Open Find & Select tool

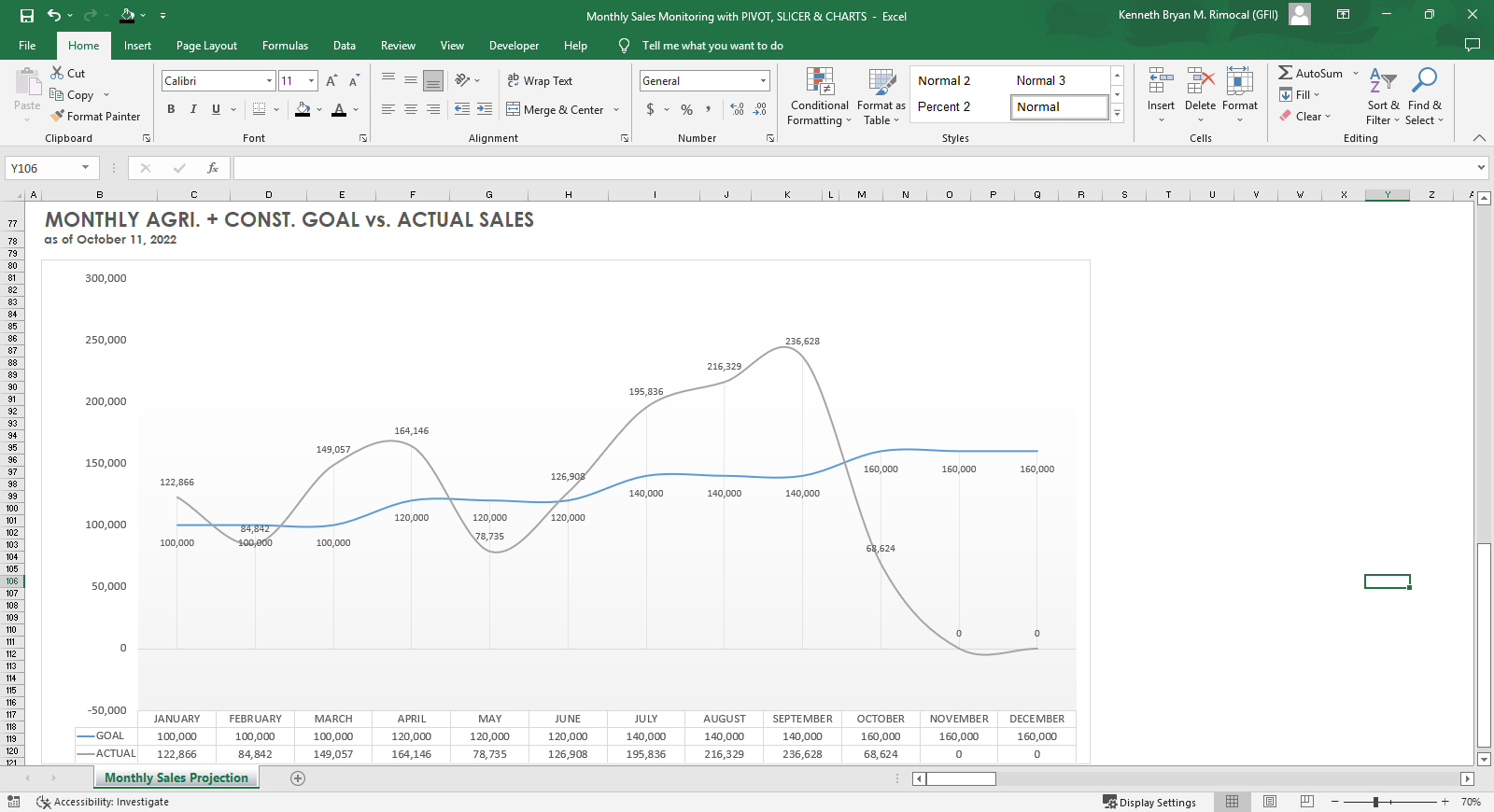pyautogui.click(x=1424, y=97)
